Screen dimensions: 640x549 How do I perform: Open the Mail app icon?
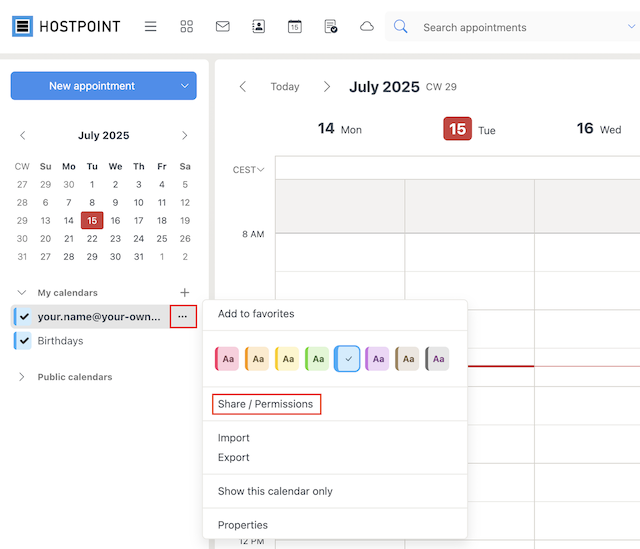point(222,27)
